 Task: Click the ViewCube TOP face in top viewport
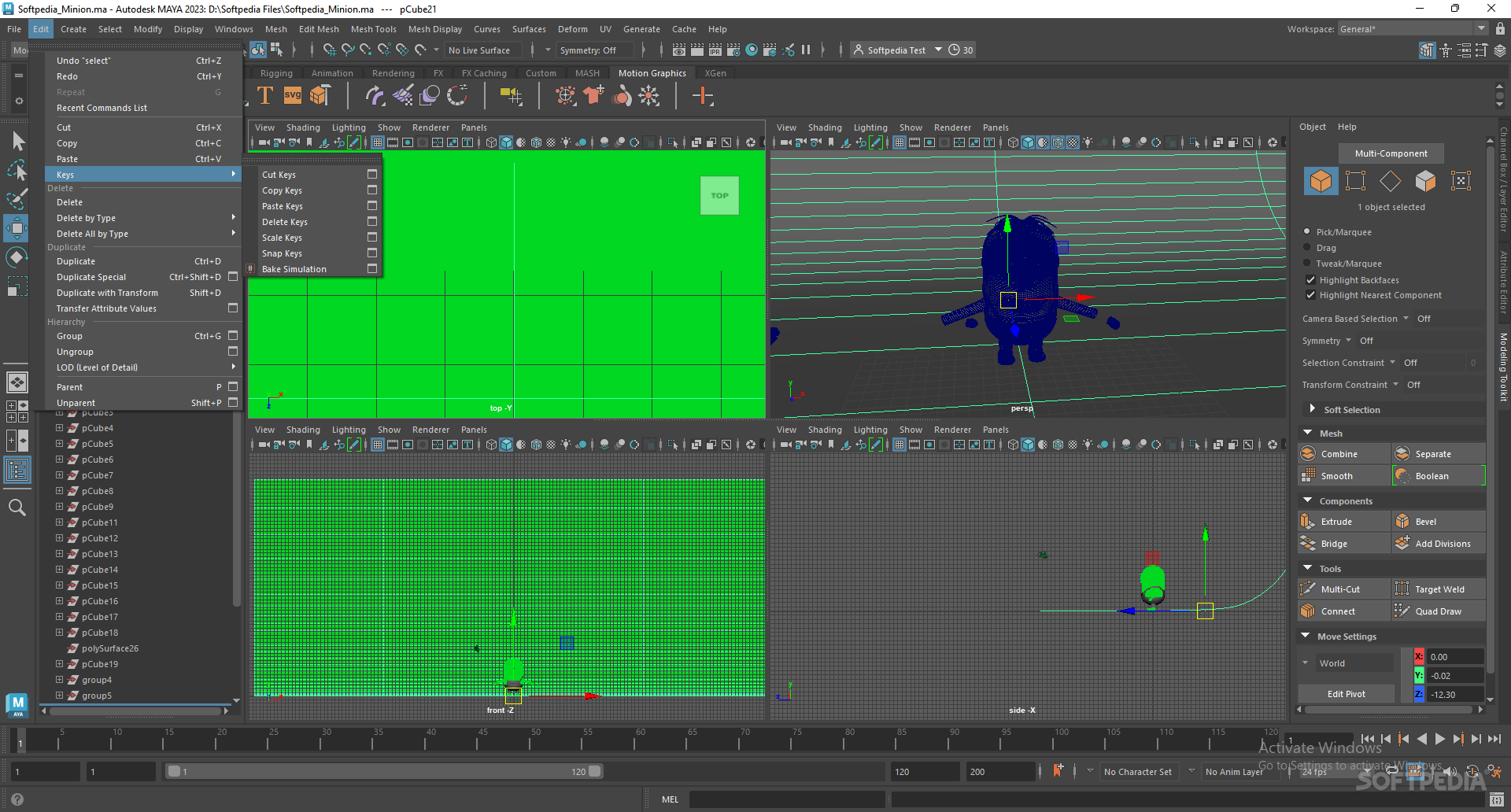click(x=719, y=196)
